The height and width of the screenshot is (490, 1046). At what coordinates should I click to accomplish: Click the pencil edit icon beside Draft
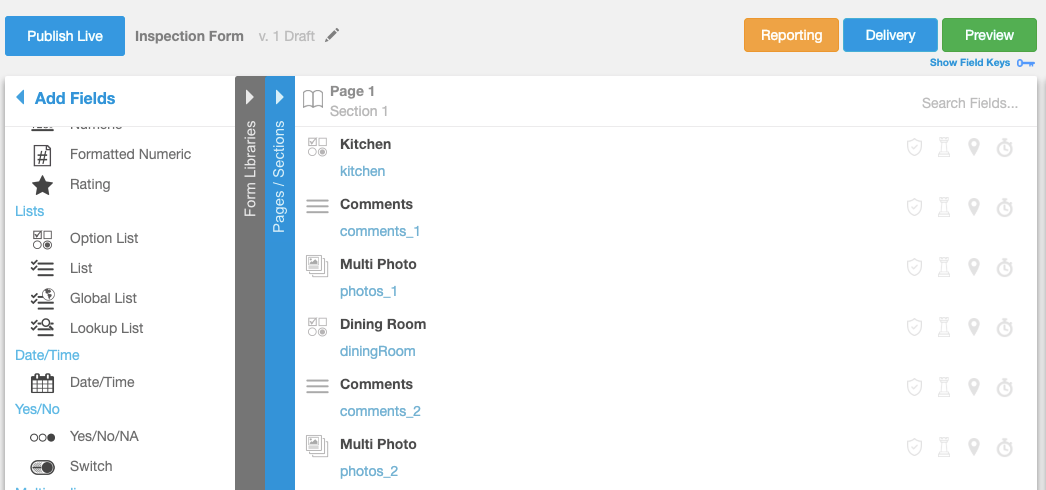[x=332, y=36]
